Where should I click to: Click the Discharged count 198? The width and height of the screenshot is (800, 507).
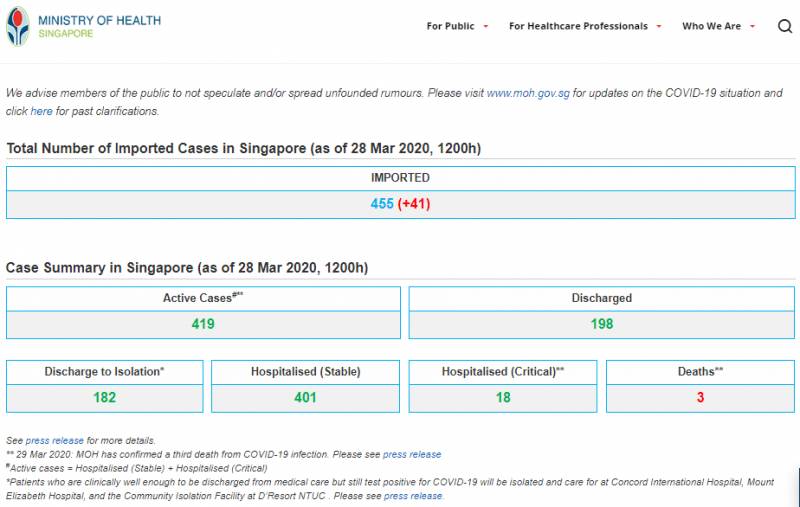tap(601, 324)
